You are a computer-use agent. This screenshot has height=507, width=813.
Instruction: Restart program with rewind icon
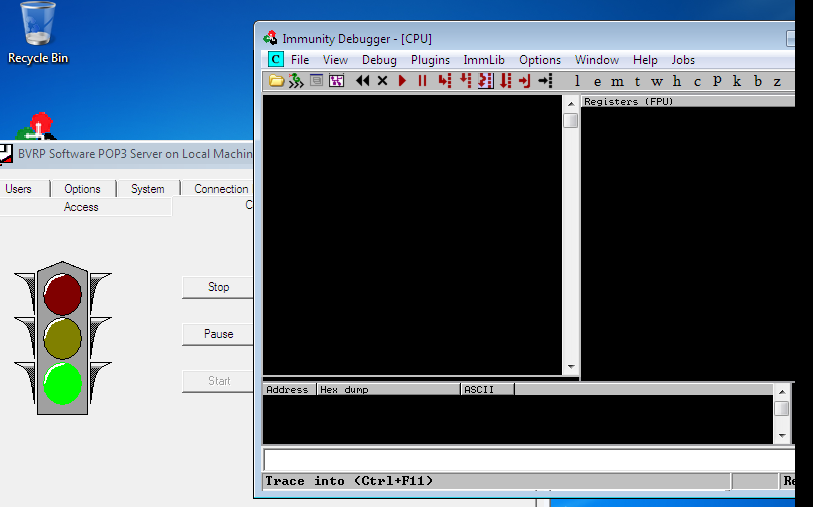(x=362, y=81)
